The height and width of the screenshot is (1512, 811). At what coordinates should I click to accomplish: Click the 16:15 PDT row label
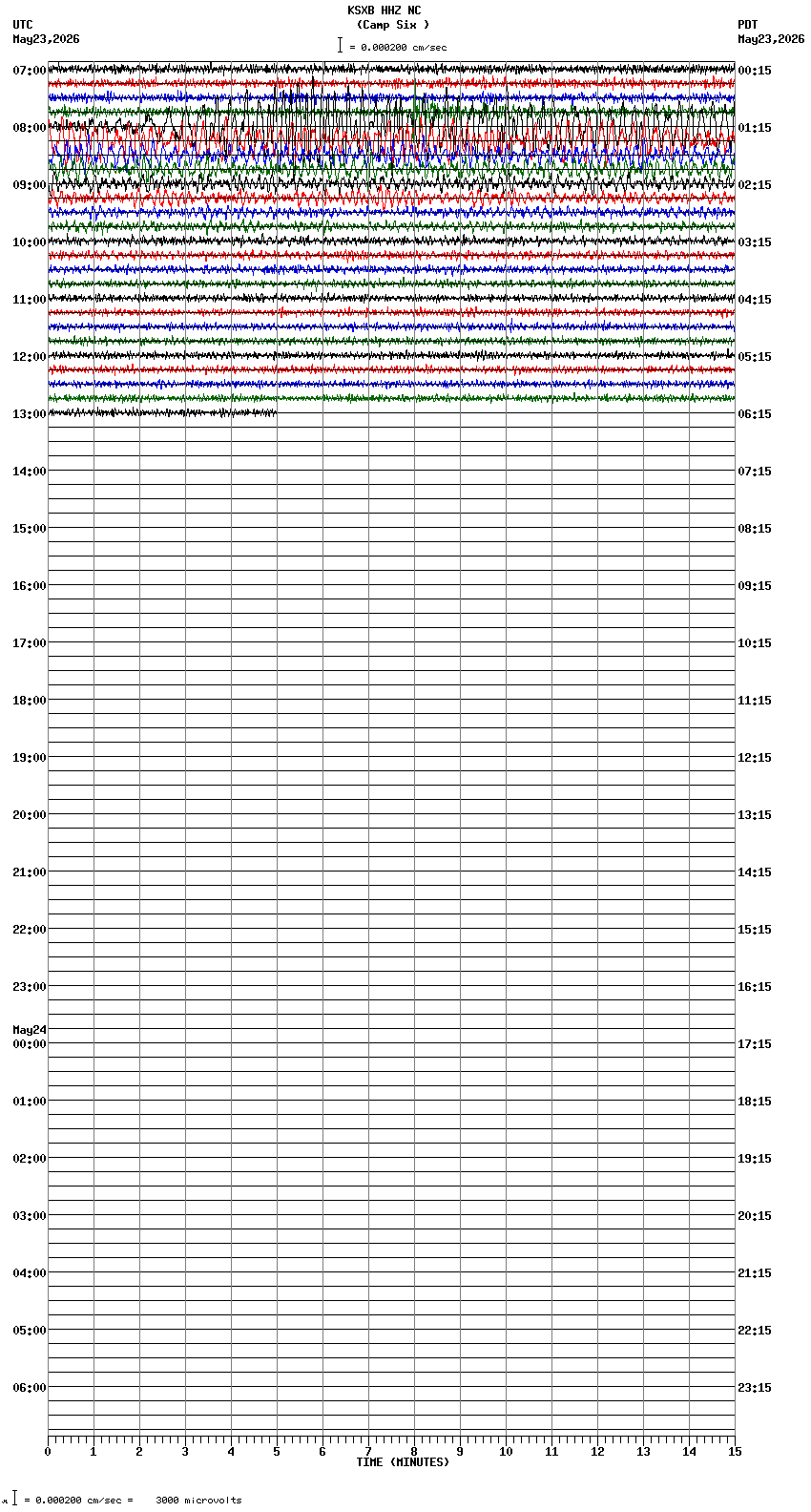(755, 987)
